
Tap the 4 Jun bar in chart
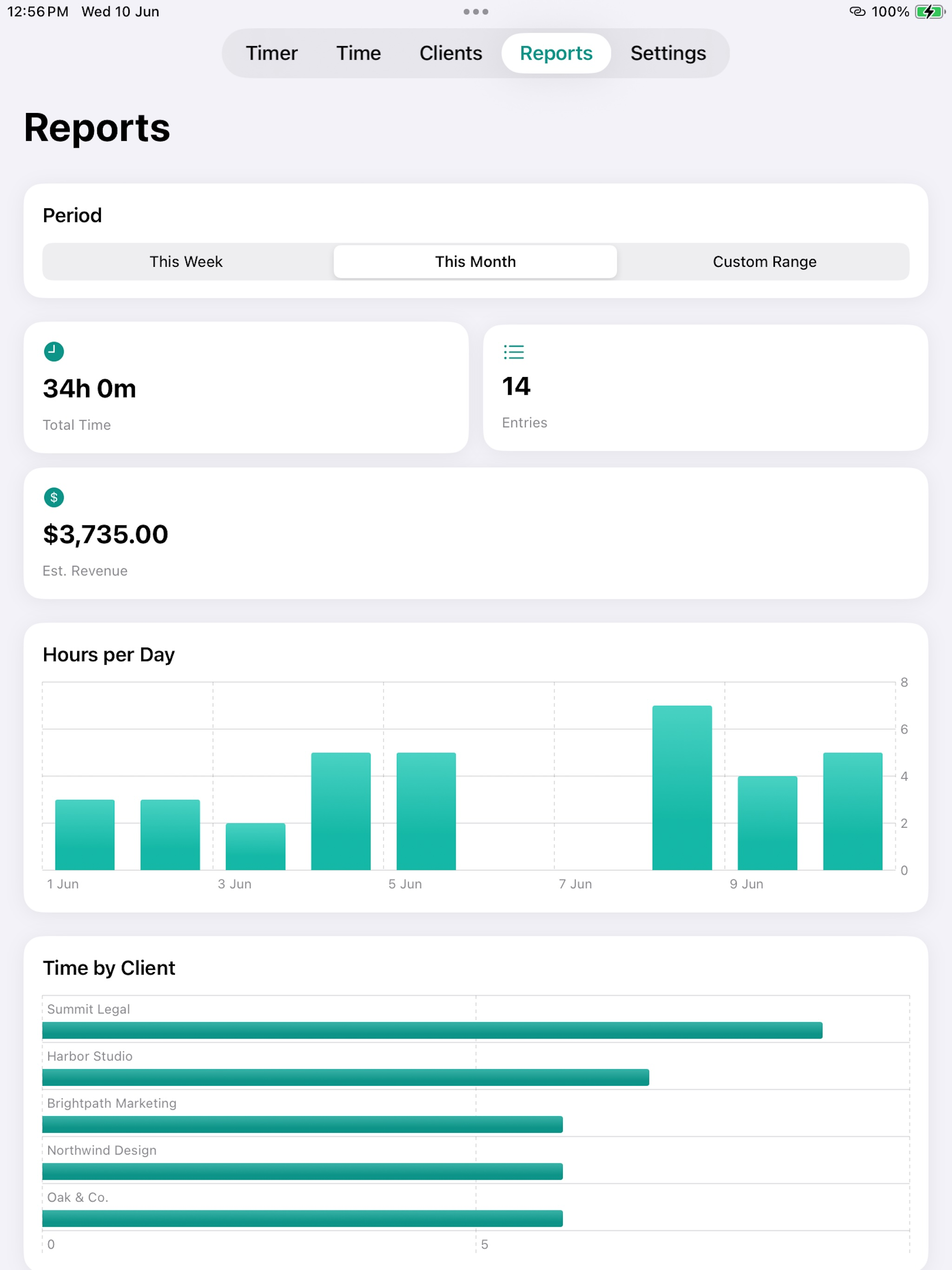[x=341, y=811]
